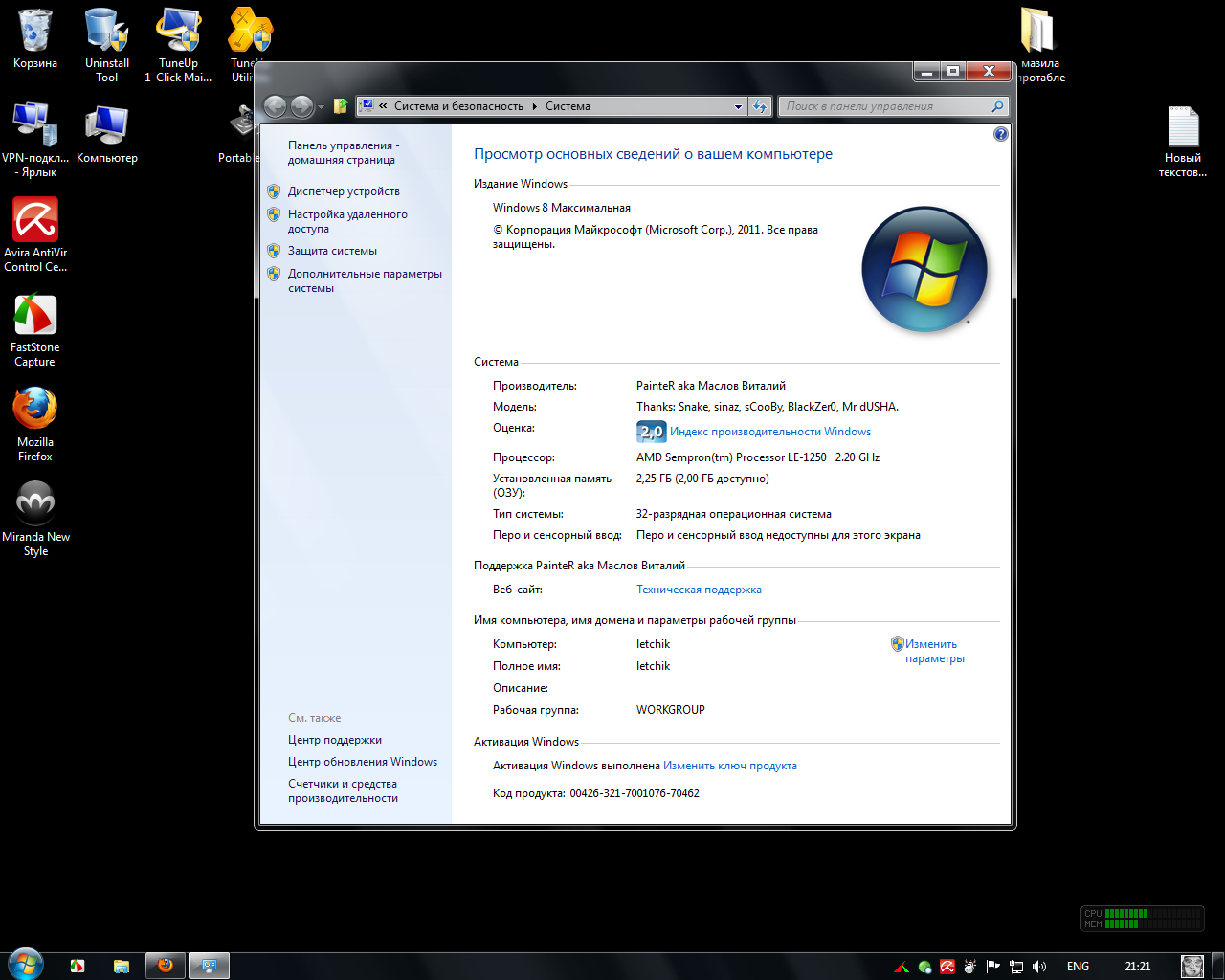1225x980 pixels.
Task: Click the Back navigation arrow
Action: 275,106
